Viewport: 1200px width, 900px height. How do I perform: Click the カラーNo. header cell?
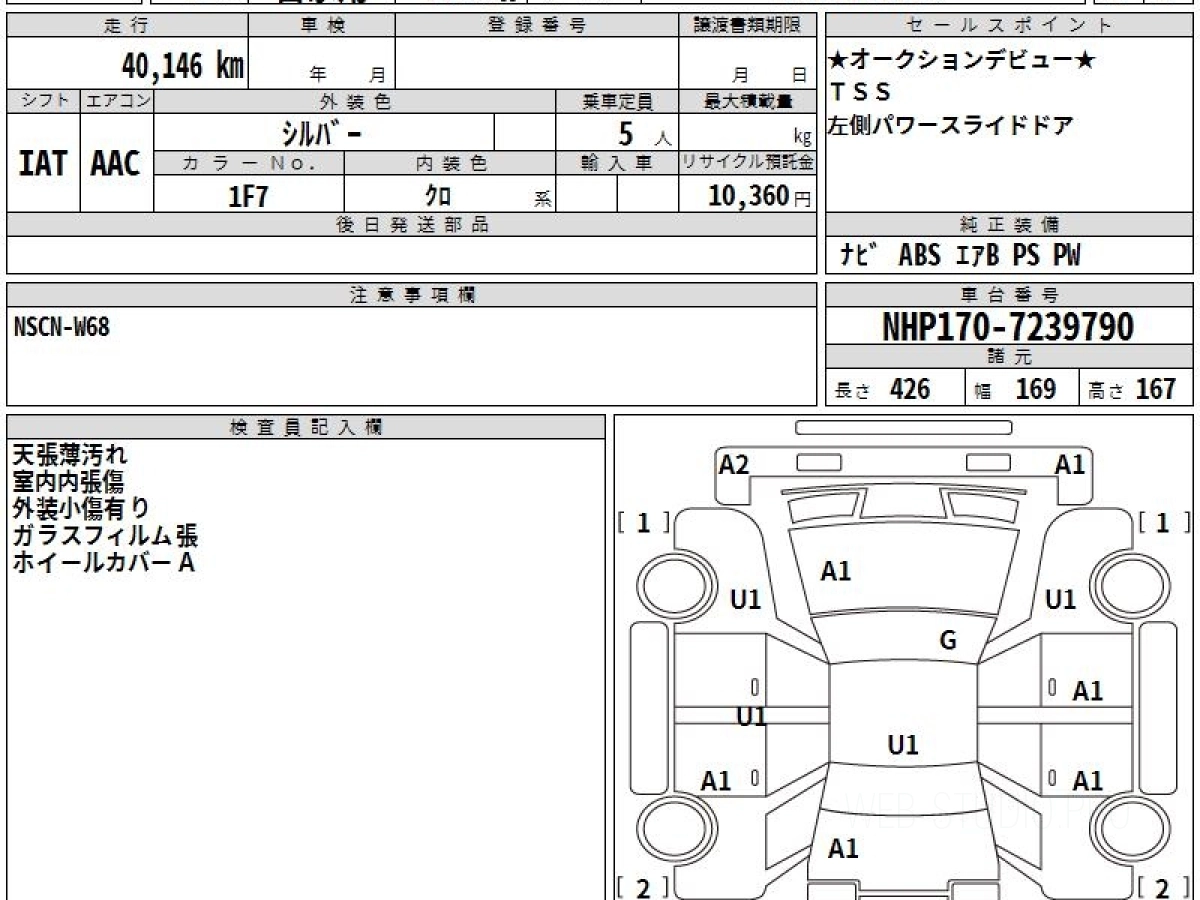(249, 163)
